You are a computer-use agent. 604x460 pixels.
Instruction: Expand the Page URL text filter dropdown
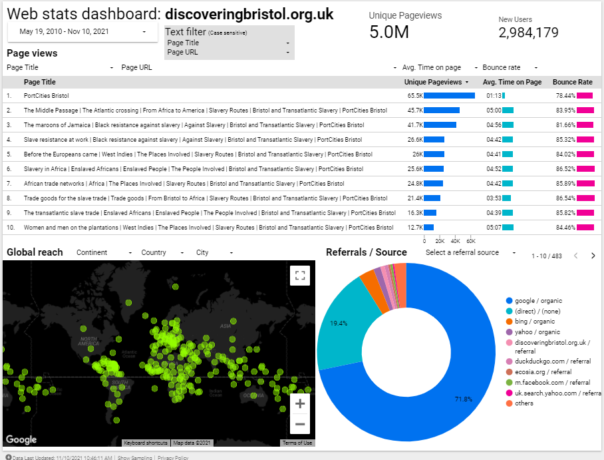tap(228, 52)
